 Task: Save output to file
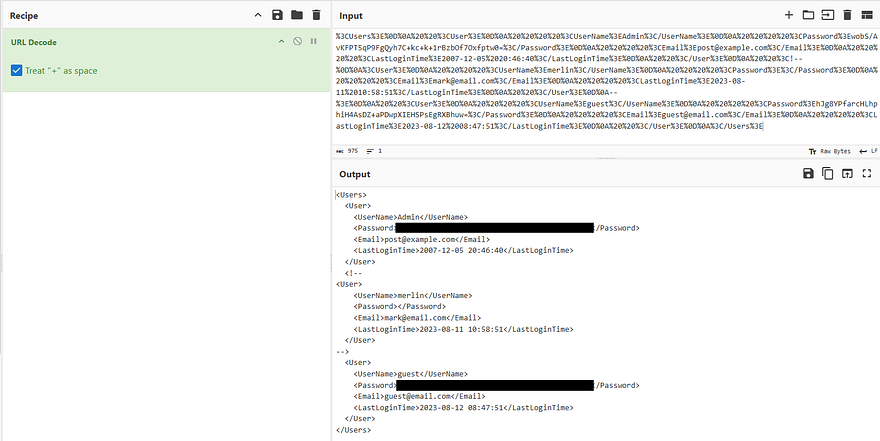tap(808, 174)
